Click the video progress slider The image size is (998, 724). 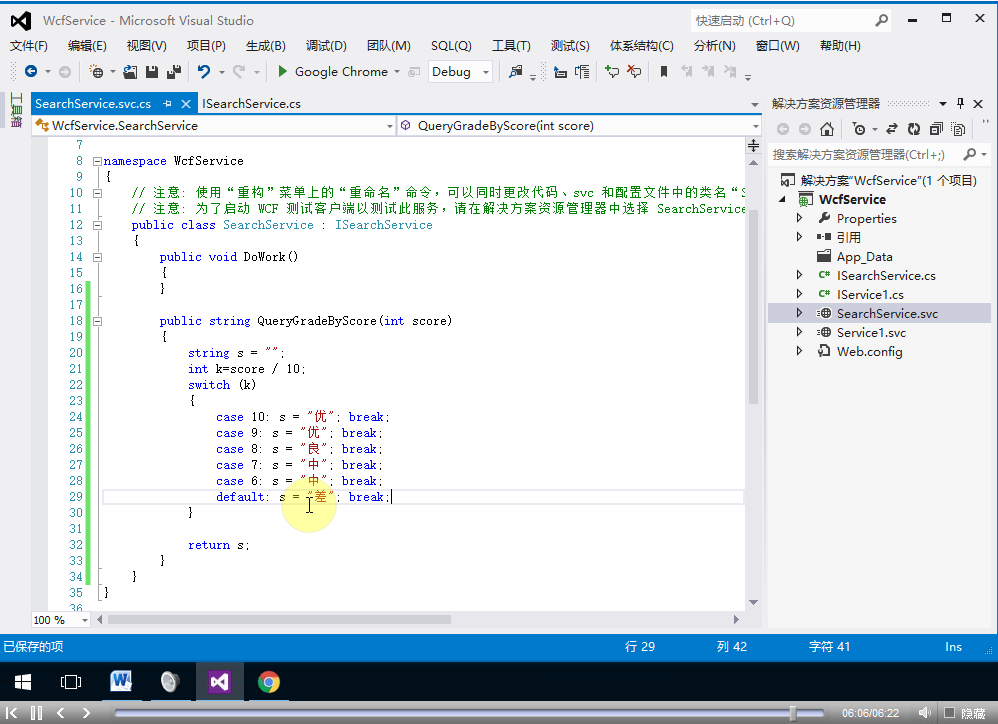(793, 713)
